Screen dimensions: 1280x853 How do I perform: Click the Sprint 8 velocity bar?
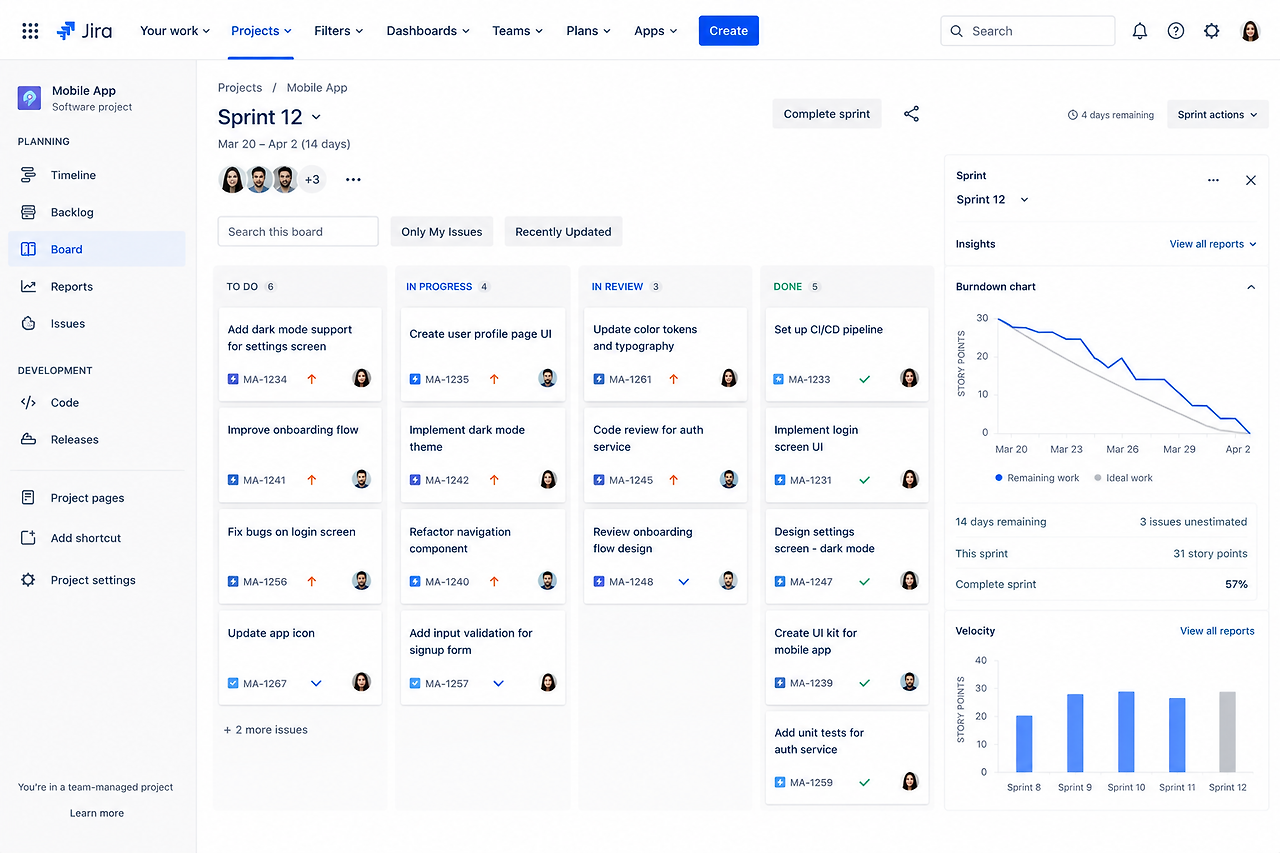pos(1024,744)
